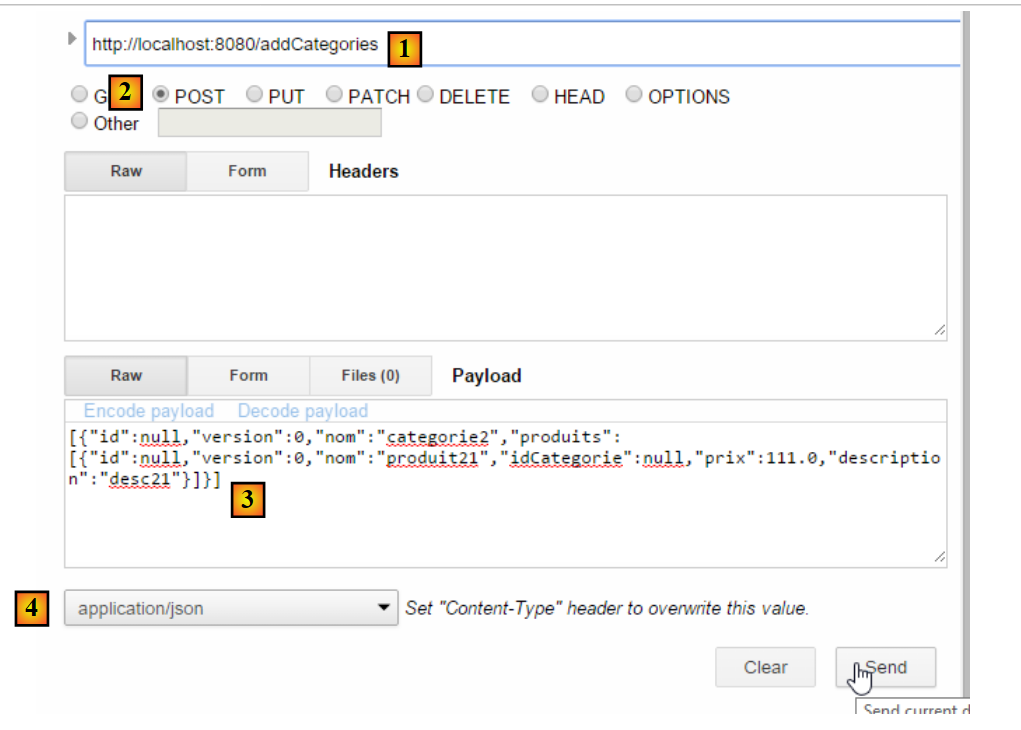This screenshot has width=1021, height=730.
Task: Select the PUT method radio button
Action: tap(255, 95)
